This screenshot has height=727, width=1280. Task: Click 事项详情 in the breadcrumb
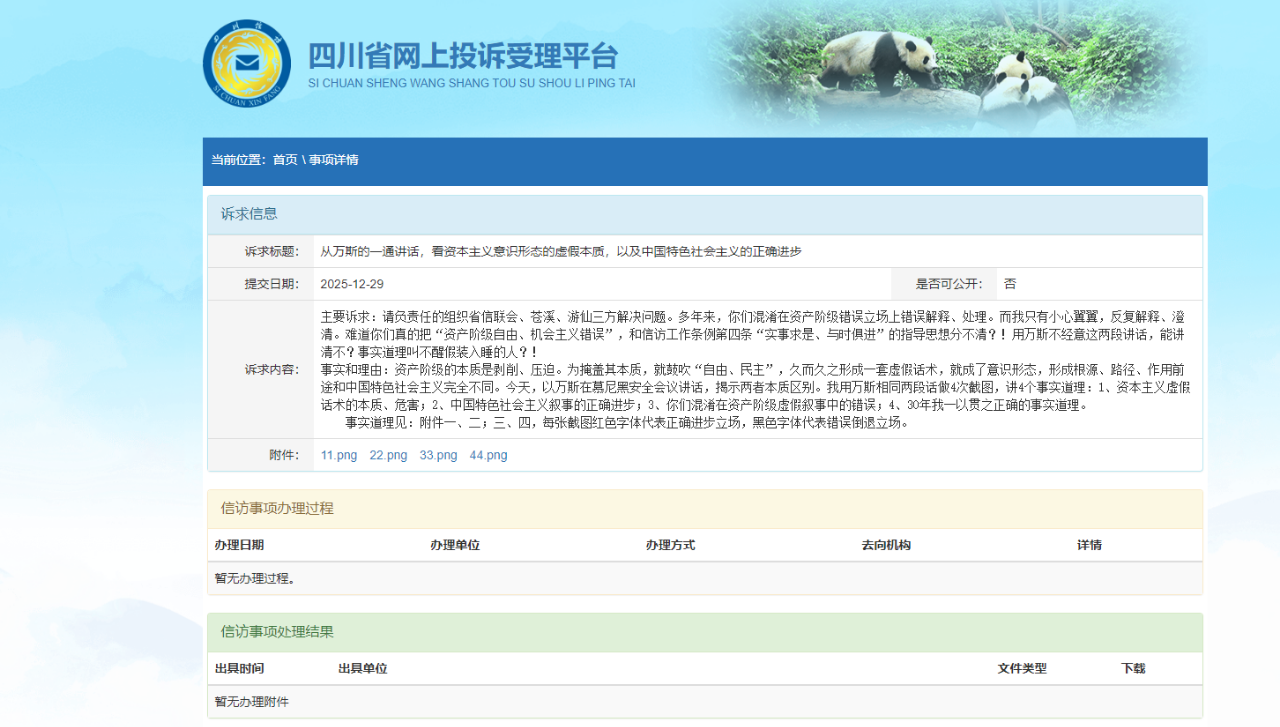pyautogui.click(x=333, y=160)
